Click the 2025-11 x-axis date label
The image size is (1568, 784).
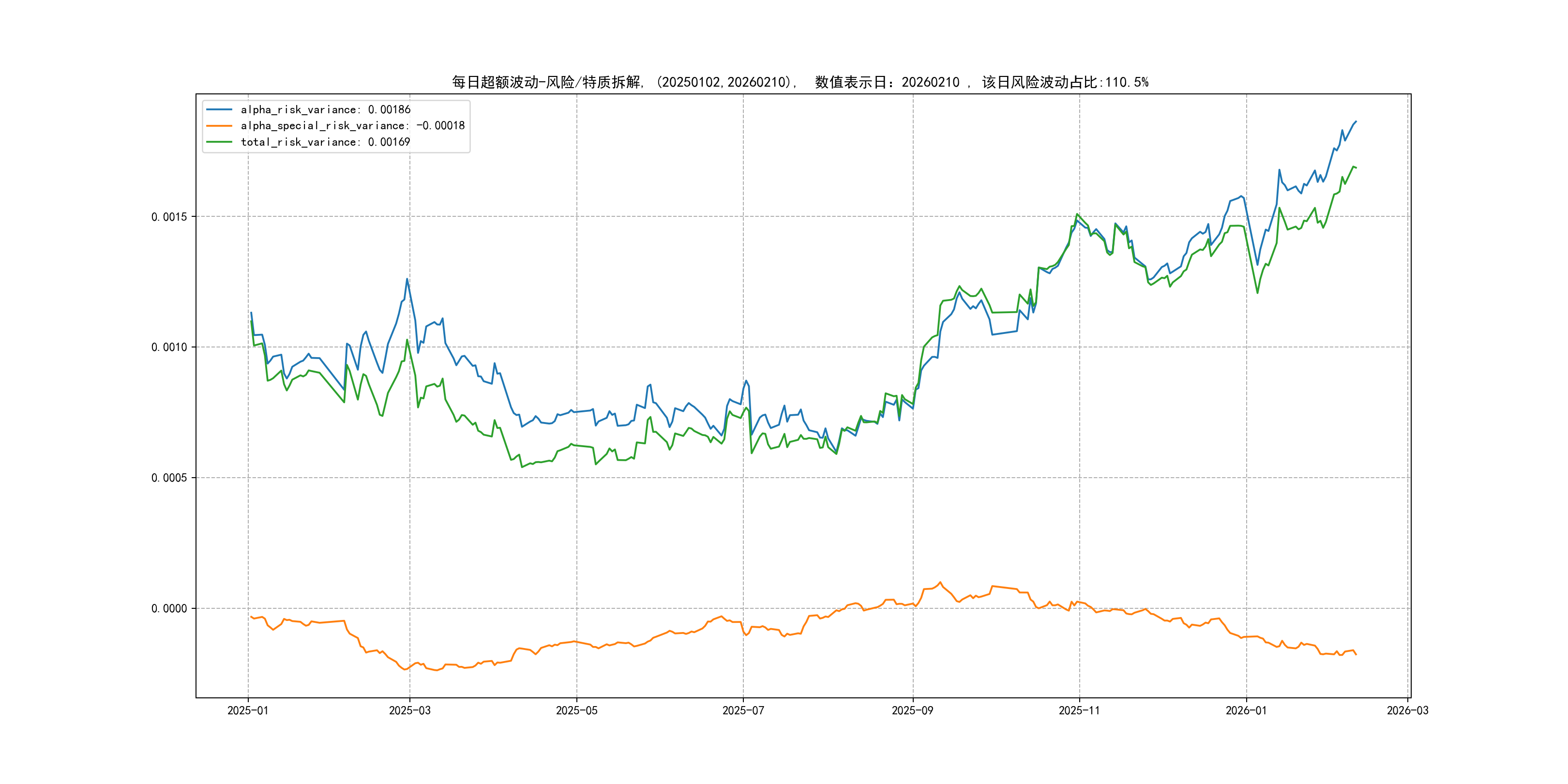(1079, 710)
